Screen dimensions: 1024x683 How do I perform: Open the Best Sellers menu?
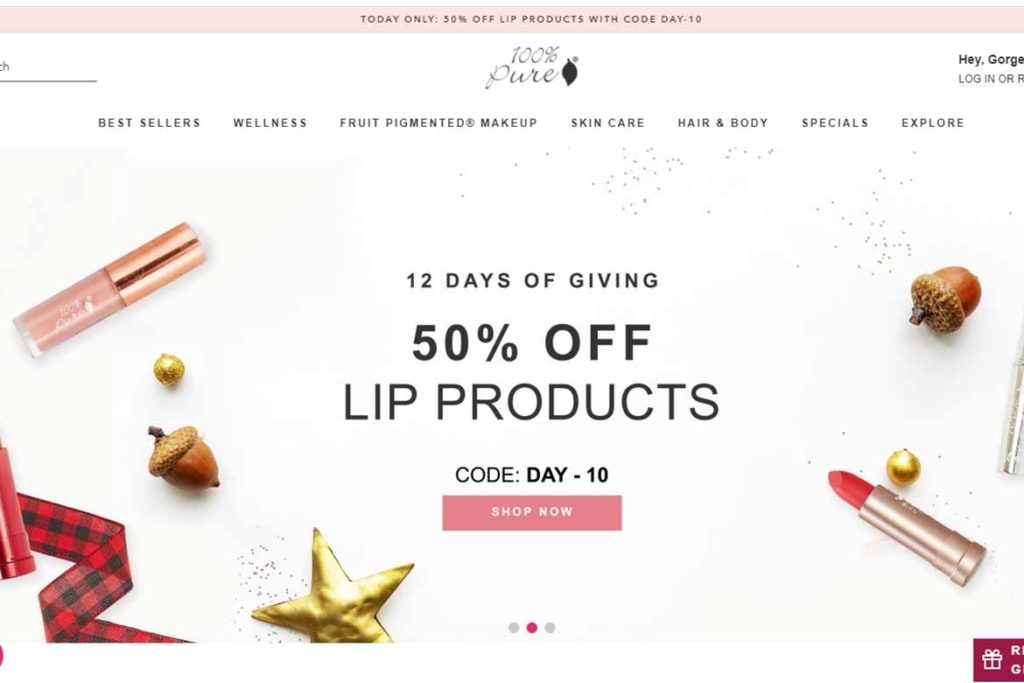click(149, 123)
